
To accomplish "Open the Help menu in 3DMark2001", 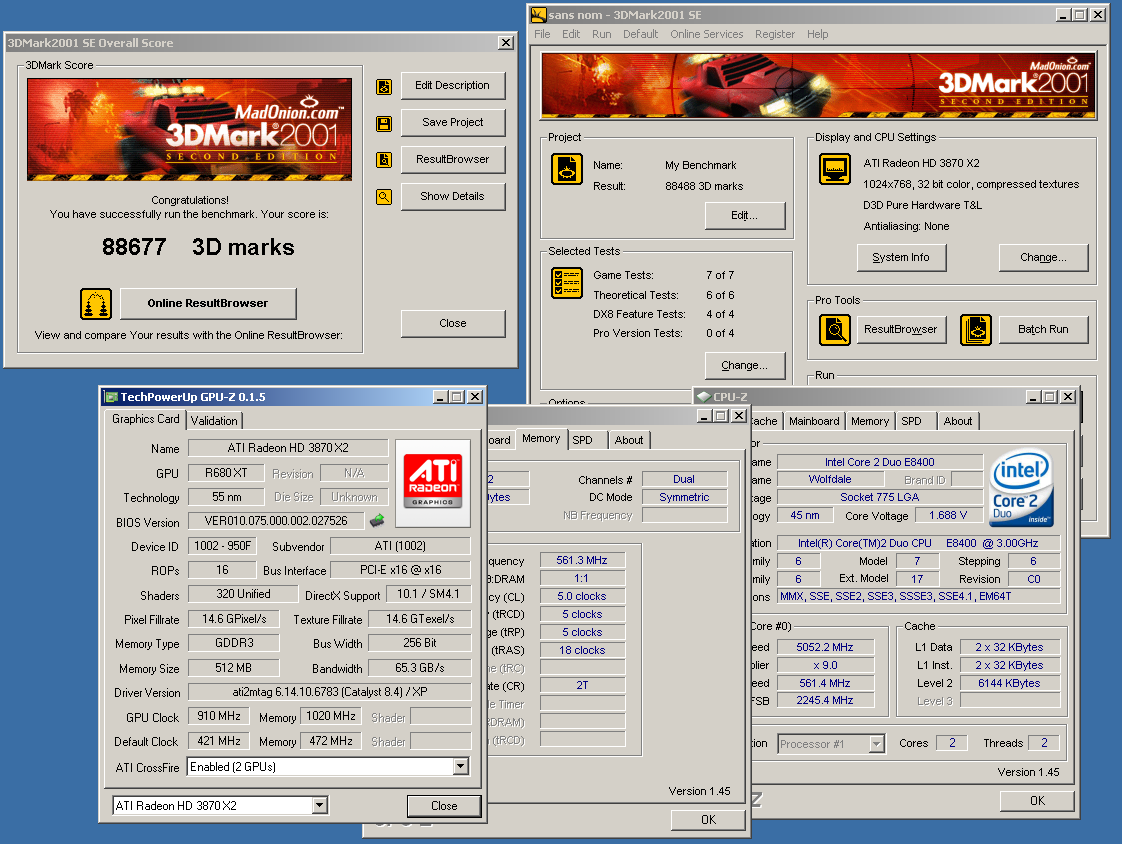I will [x=818, y=34].
